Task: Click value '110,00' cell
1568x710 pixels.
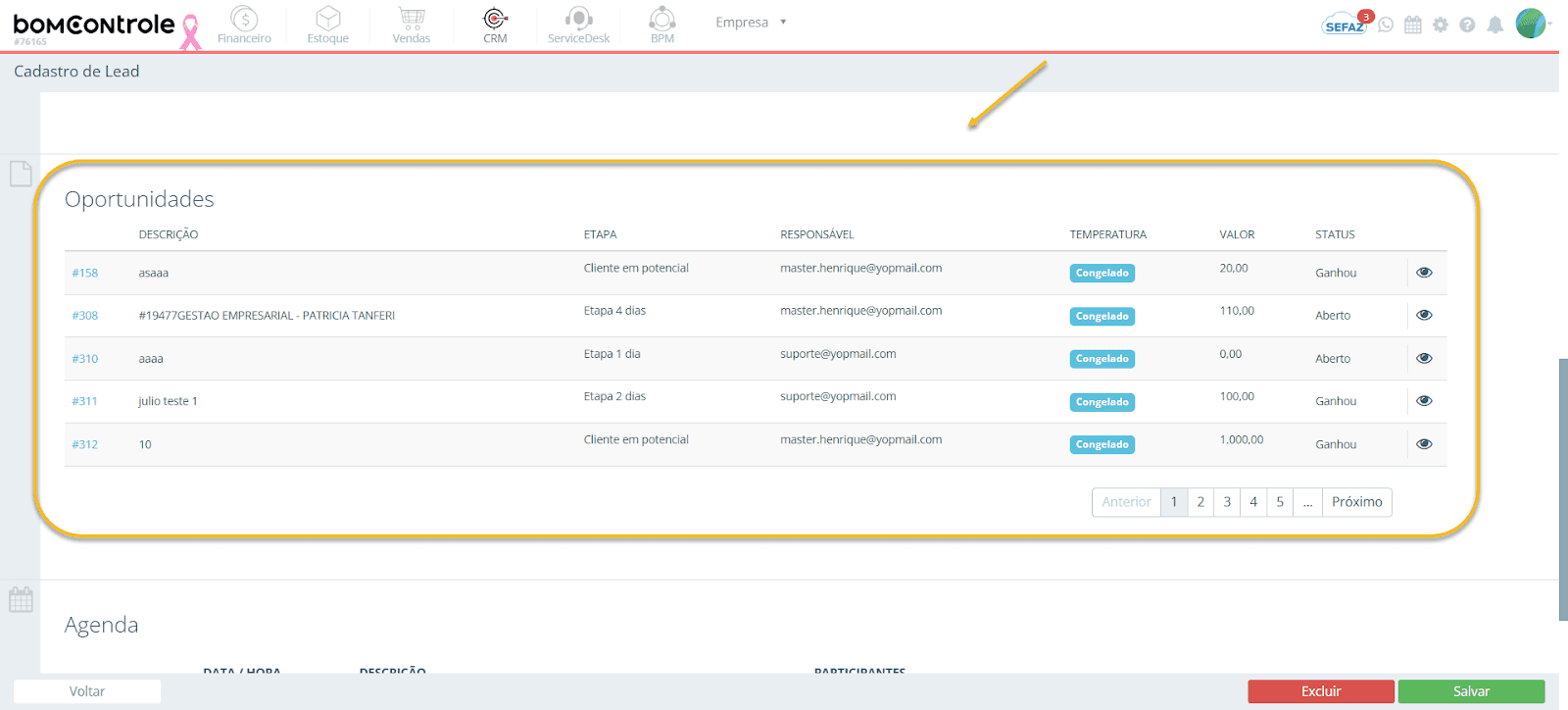Action: tap(1237, 311)
